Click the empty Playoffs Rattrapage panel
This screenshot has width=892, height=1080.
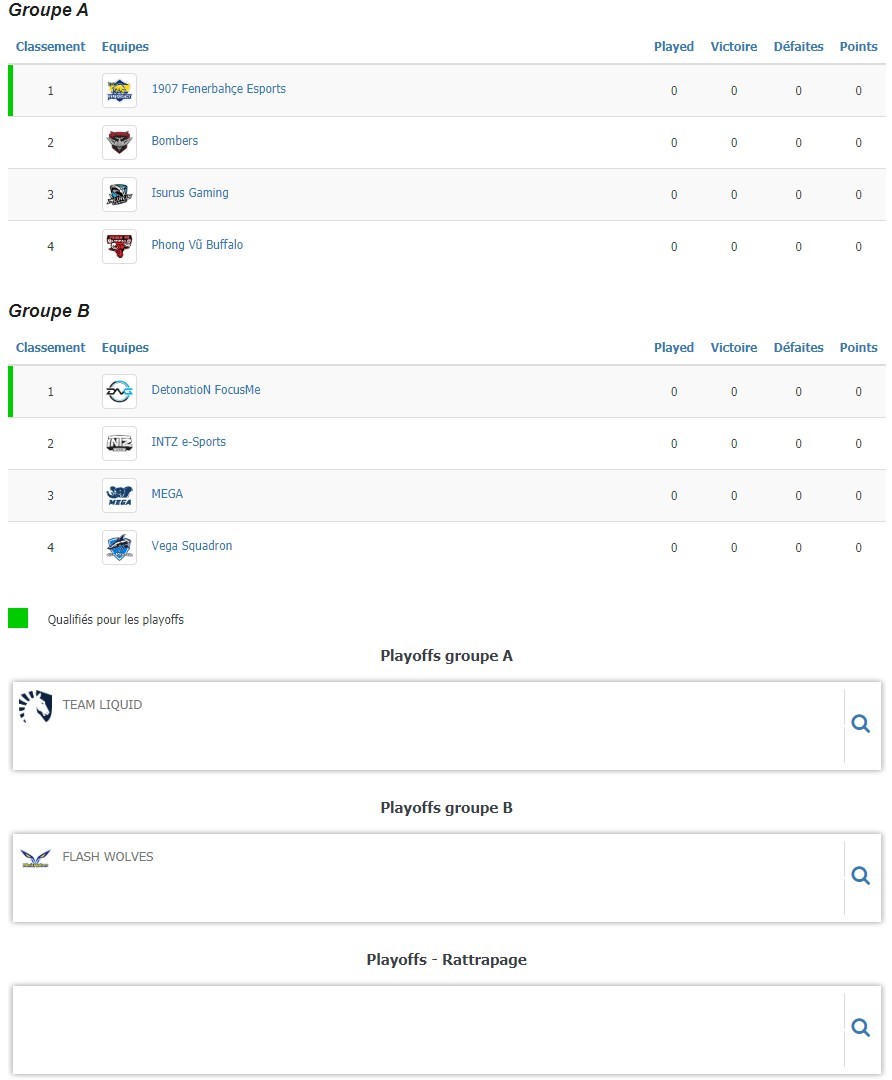[428, 1030]
